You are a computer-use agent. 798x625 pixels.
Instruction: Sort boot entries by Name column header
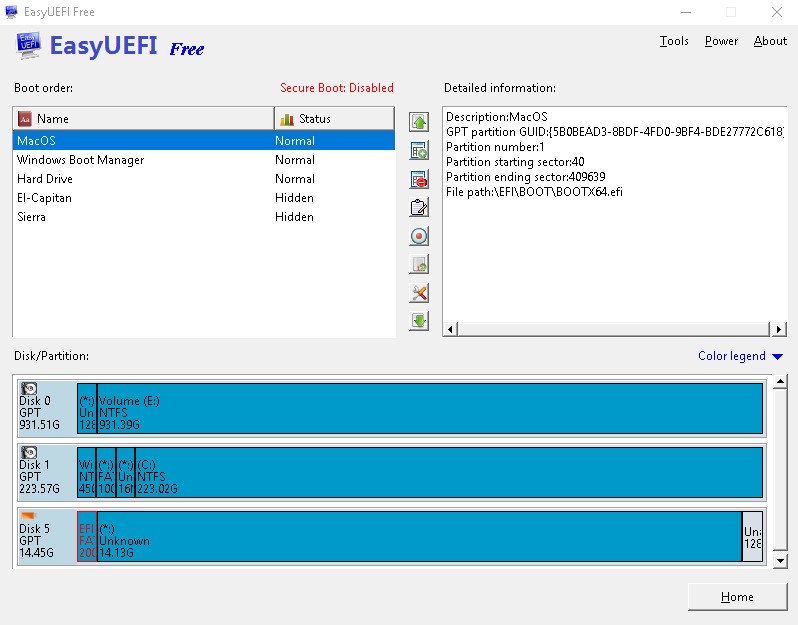(x=144, y=119)
